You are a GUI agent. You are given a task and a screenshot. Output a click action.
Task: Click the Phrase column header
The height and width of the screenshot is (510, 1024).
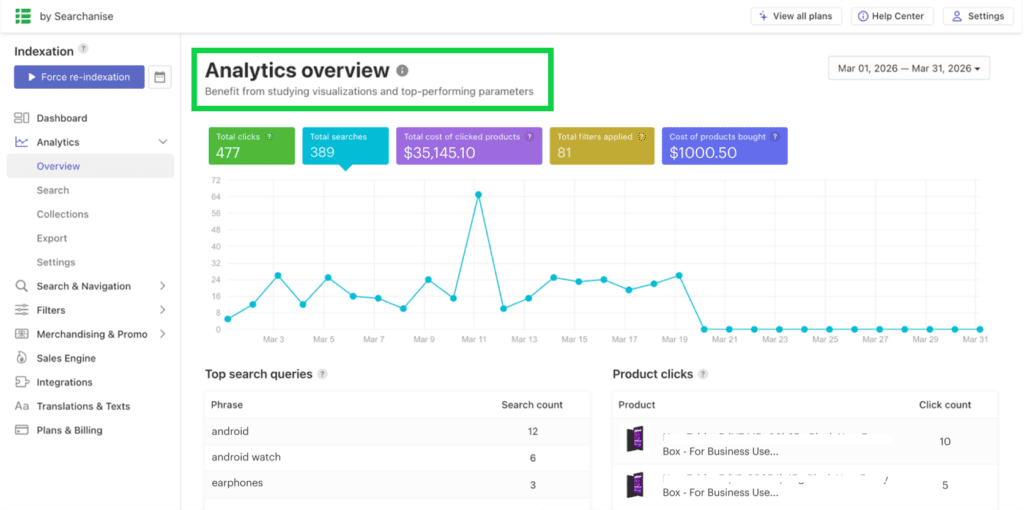tap(227, 405)
